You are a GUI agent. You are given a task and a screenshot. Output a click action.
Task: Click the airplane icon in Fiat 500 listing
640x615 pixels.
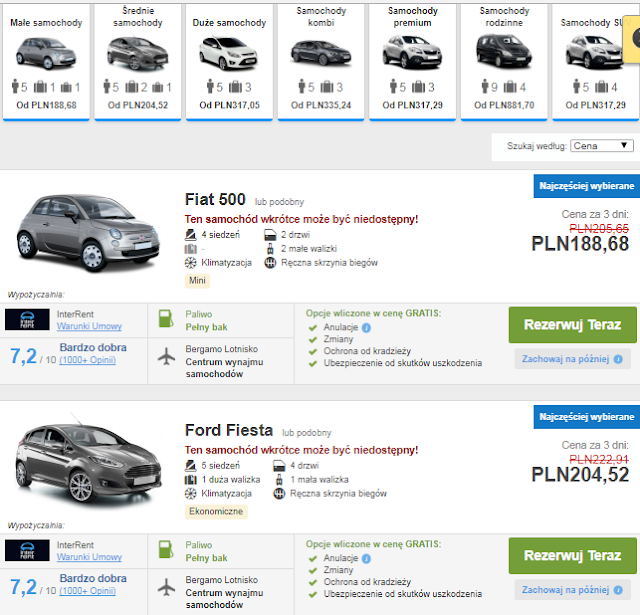tap(167, 357)
